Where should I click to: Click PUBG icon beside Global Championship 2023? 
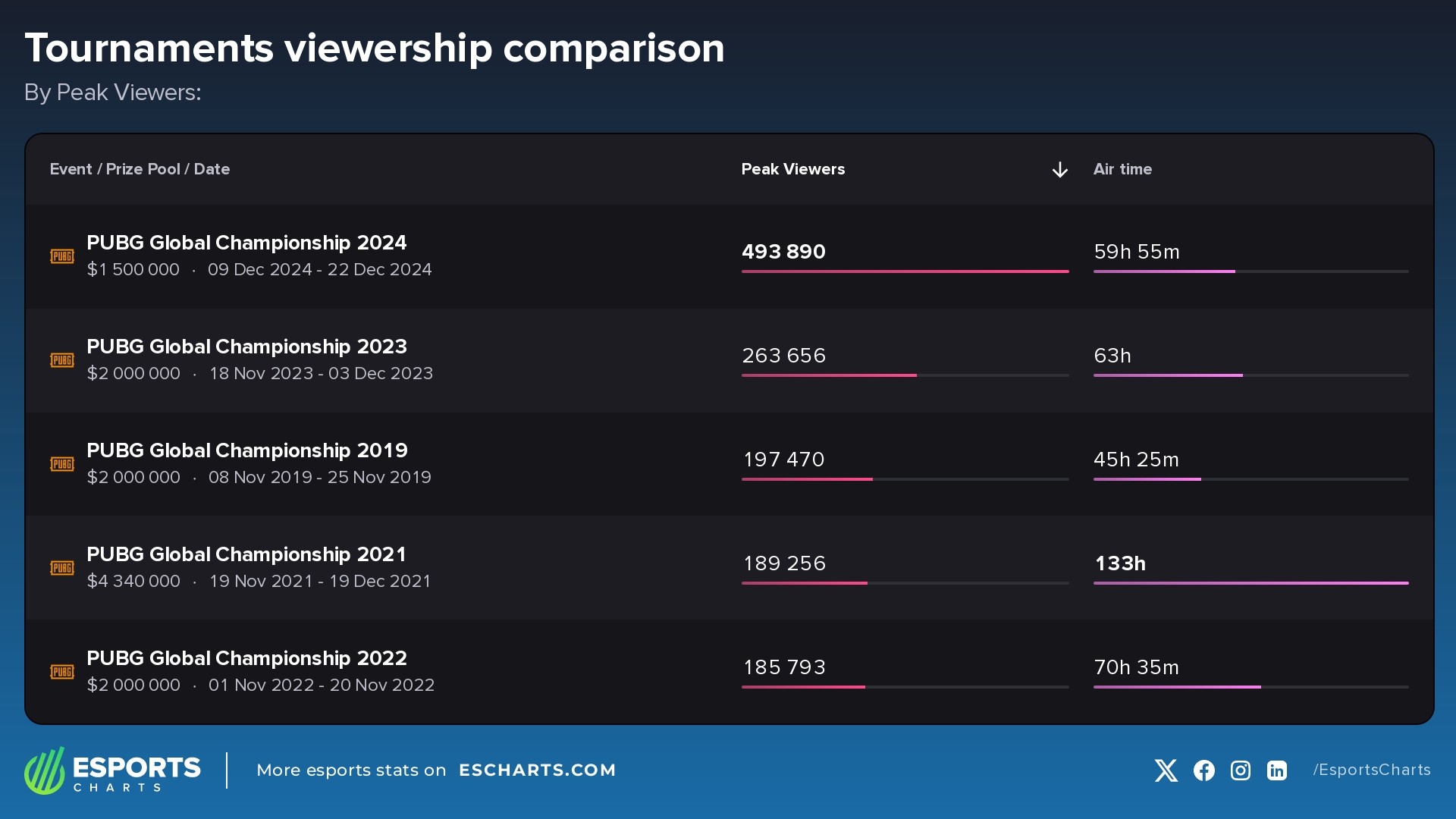pyautogui.click(x=62, y=360)
